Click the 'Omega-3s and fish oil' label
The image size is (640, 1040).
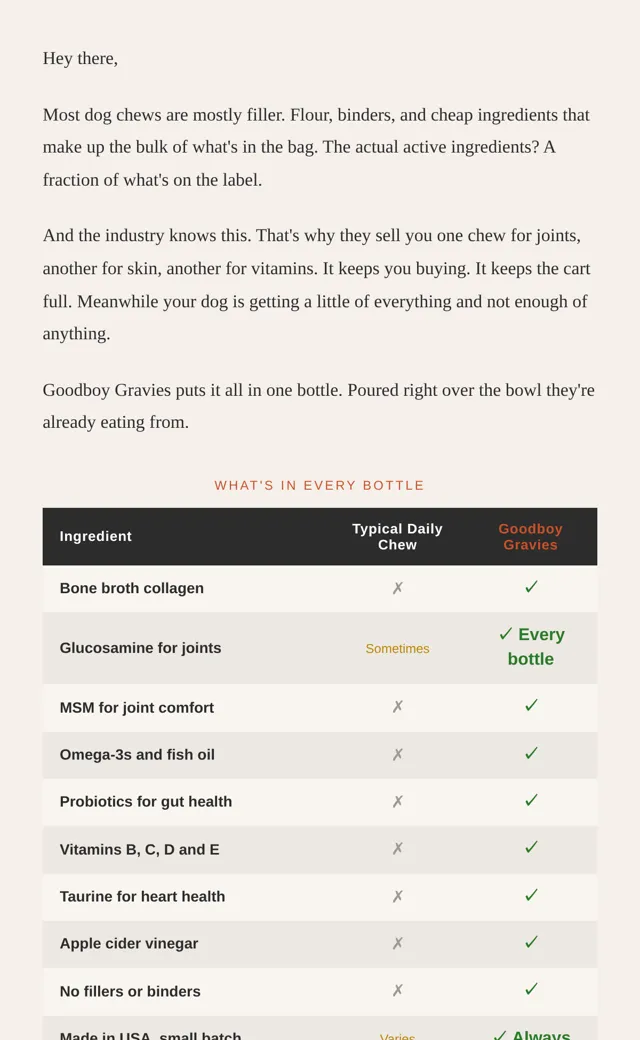point(137,755)
